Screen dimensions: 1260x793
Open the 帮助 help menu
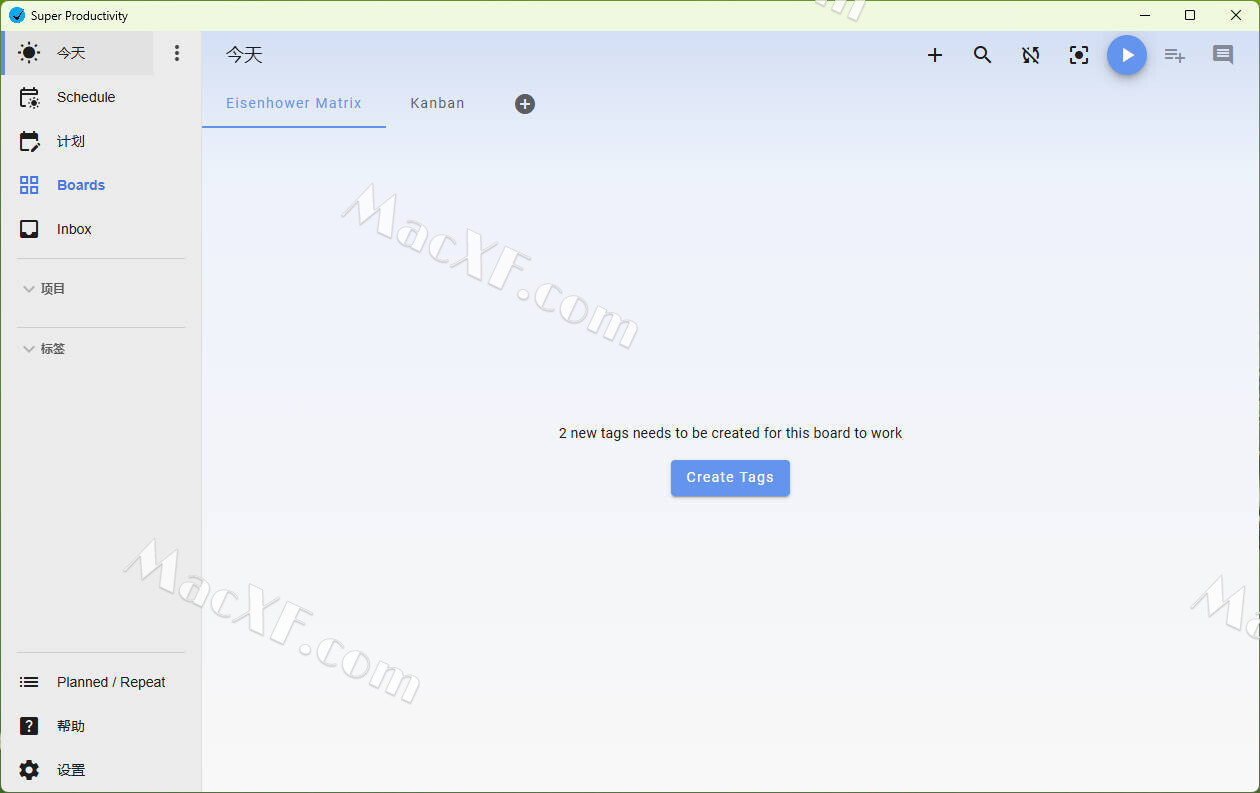click(101, 726)
